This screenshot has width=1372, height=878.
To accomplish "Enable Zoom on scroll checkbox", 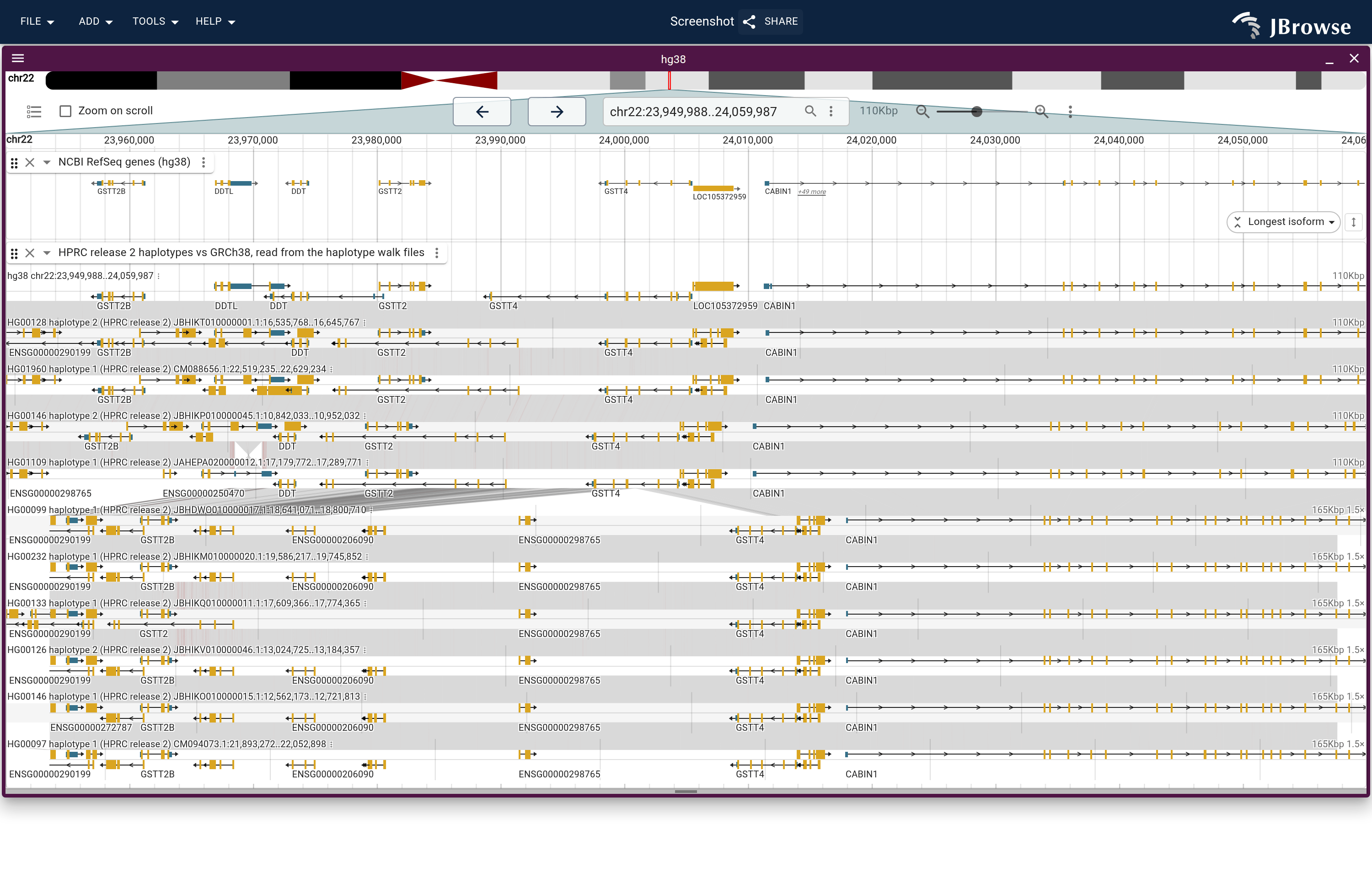I will pos(65,111).
